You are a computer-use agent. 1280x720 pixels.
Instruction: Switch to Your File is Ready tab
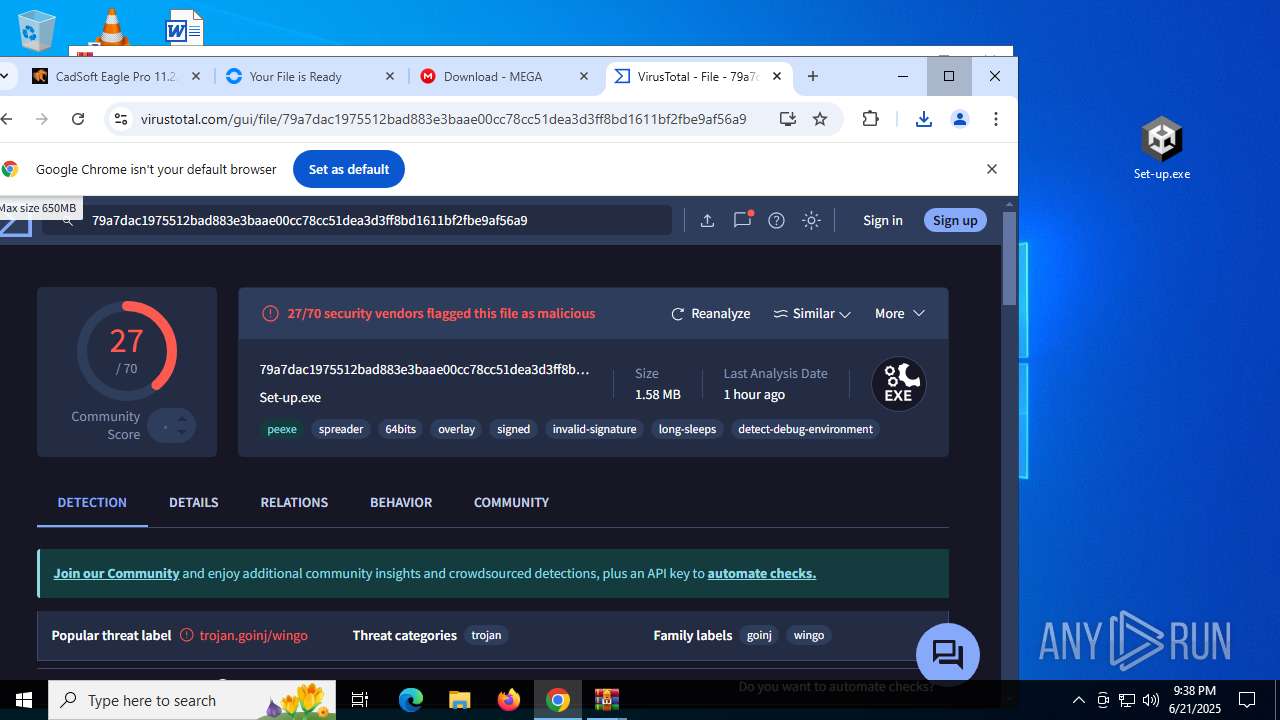(x=311, y=76)
